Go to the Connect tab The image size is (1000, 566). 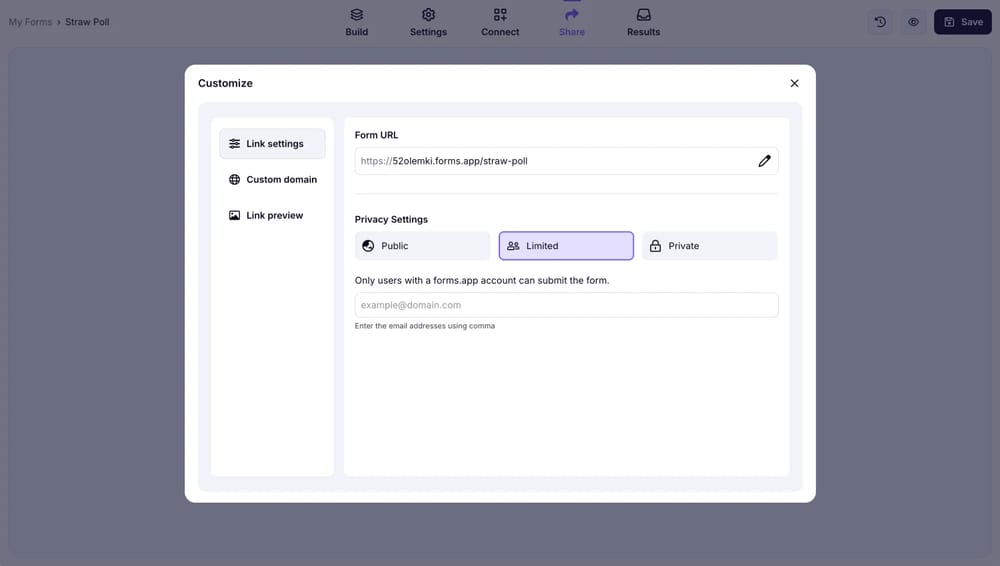coord(500,22)
